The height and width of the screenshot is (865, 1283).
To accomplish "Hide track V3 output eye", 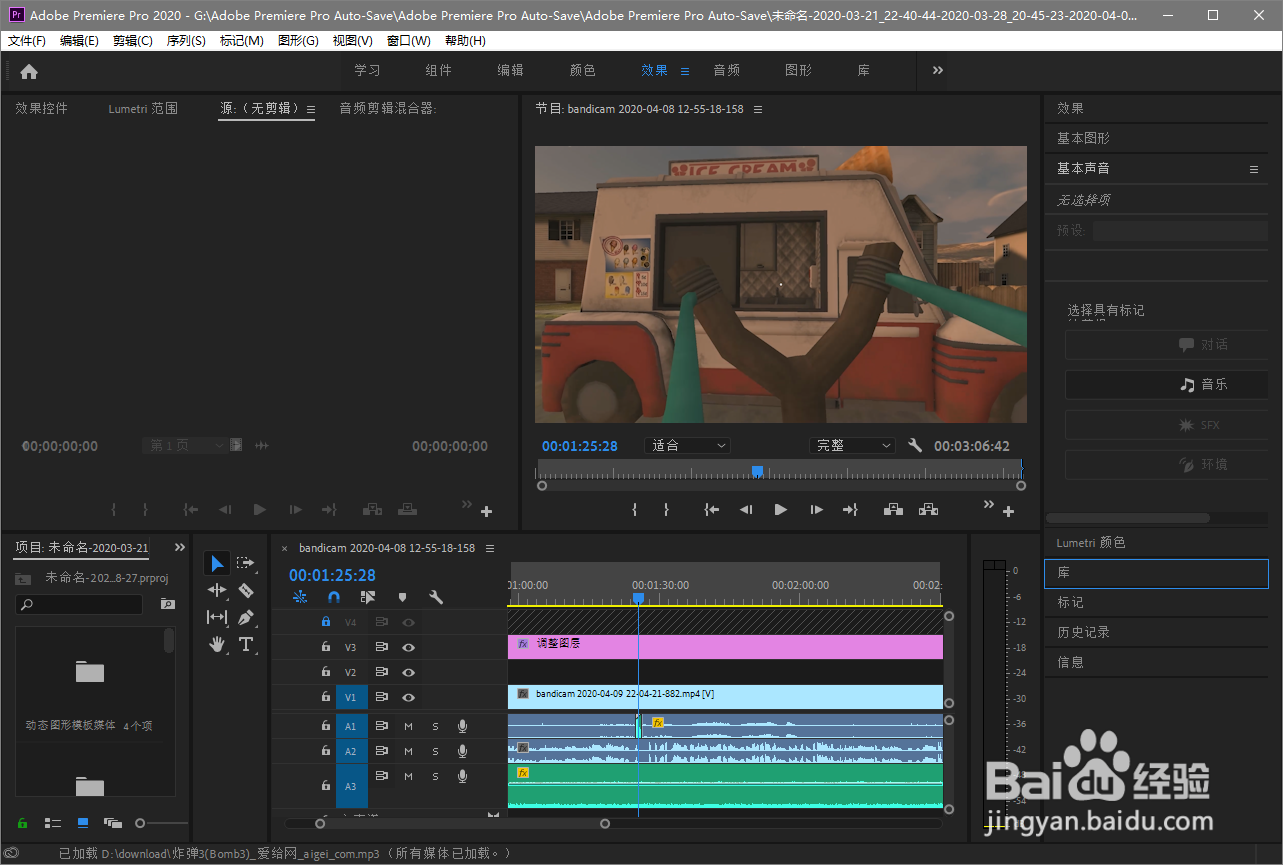I will pyautogui.click(x=408, y=647).
